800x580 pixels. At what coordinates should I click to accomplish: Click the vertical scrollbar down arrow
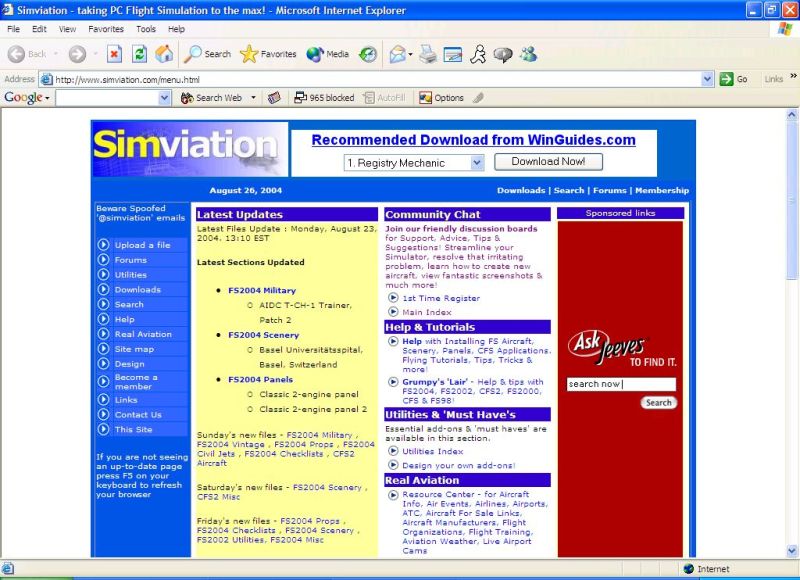click(x=792, y=550)
